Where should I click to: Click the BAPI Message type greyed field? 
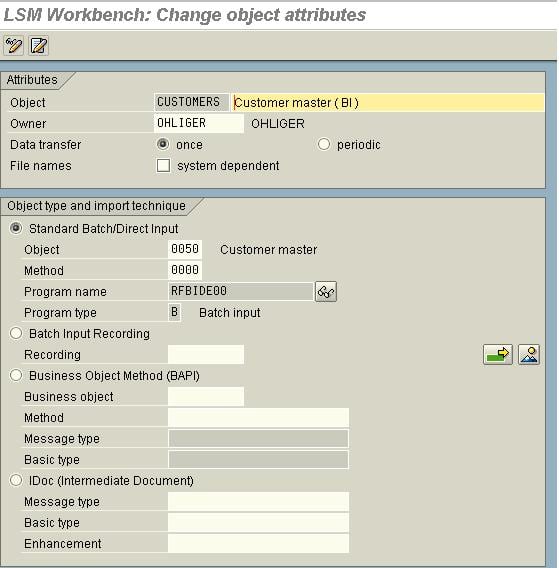258,438
